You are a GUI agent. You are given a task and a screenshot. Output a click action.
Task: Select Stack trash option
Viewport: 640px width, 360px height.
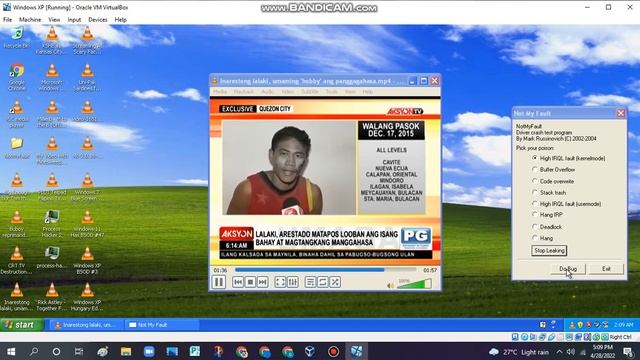tap(549, 192)
